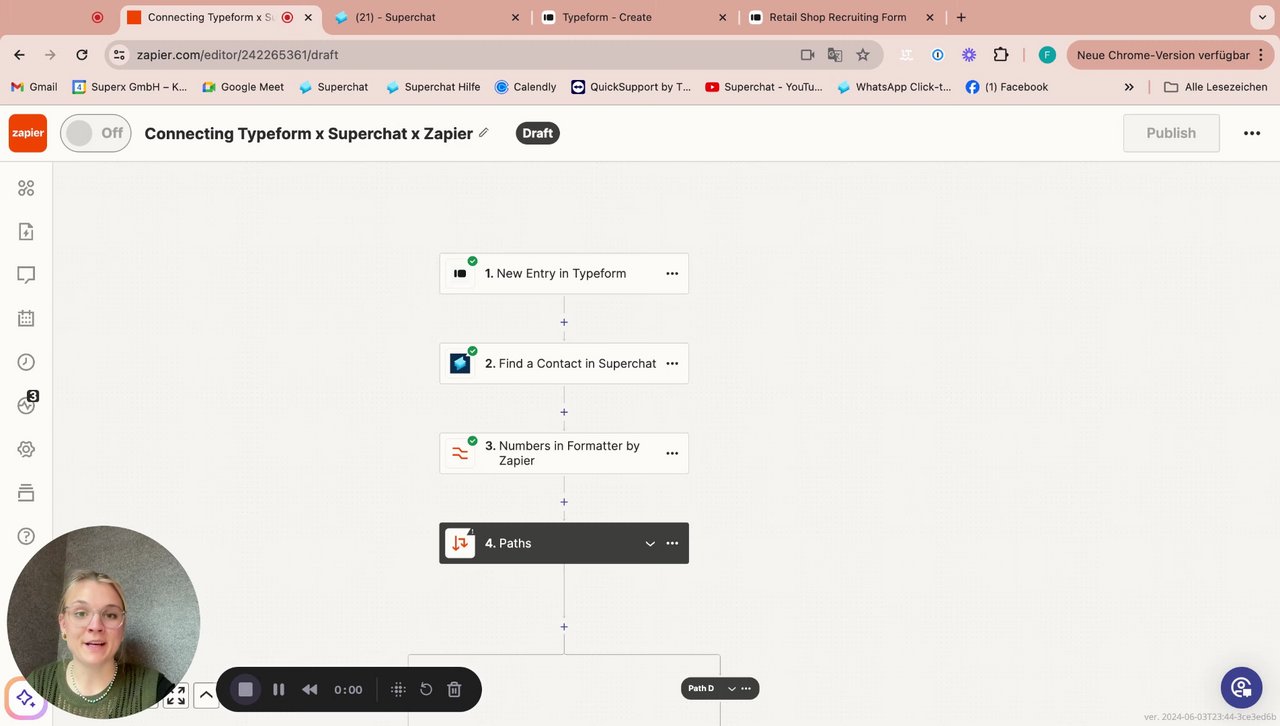
Task: Click the rewind button in recorder bar
Action: tap(310, 689)
